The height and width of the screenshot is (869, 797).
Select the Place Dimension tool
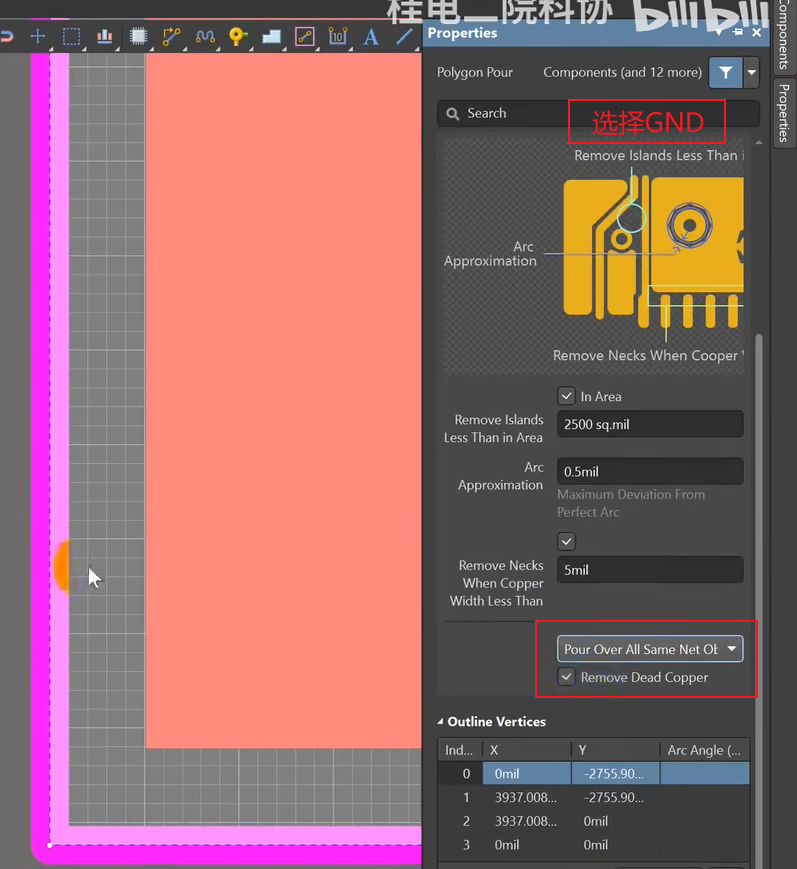[x=338, y=37]
